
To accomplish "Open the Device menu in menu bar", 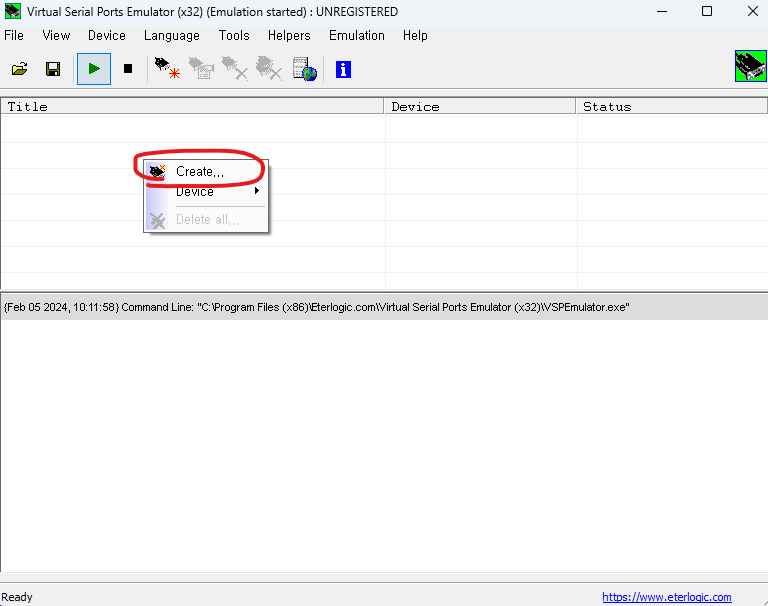I will 107,35.
